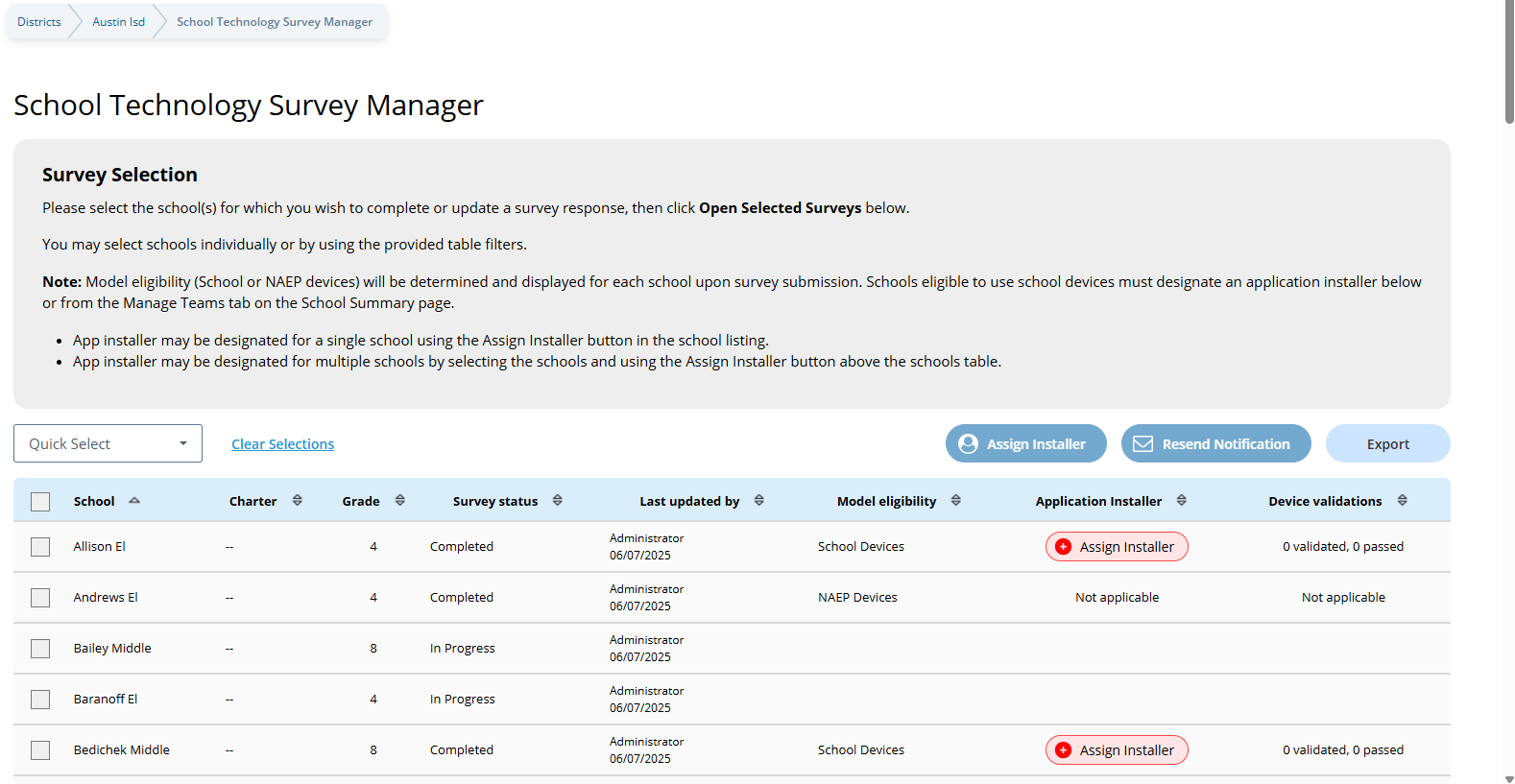Select the Bedichek Middle row checkbox
This screenshot has width=1515, height=784.
pyautogui.click(x=40, y=750)
